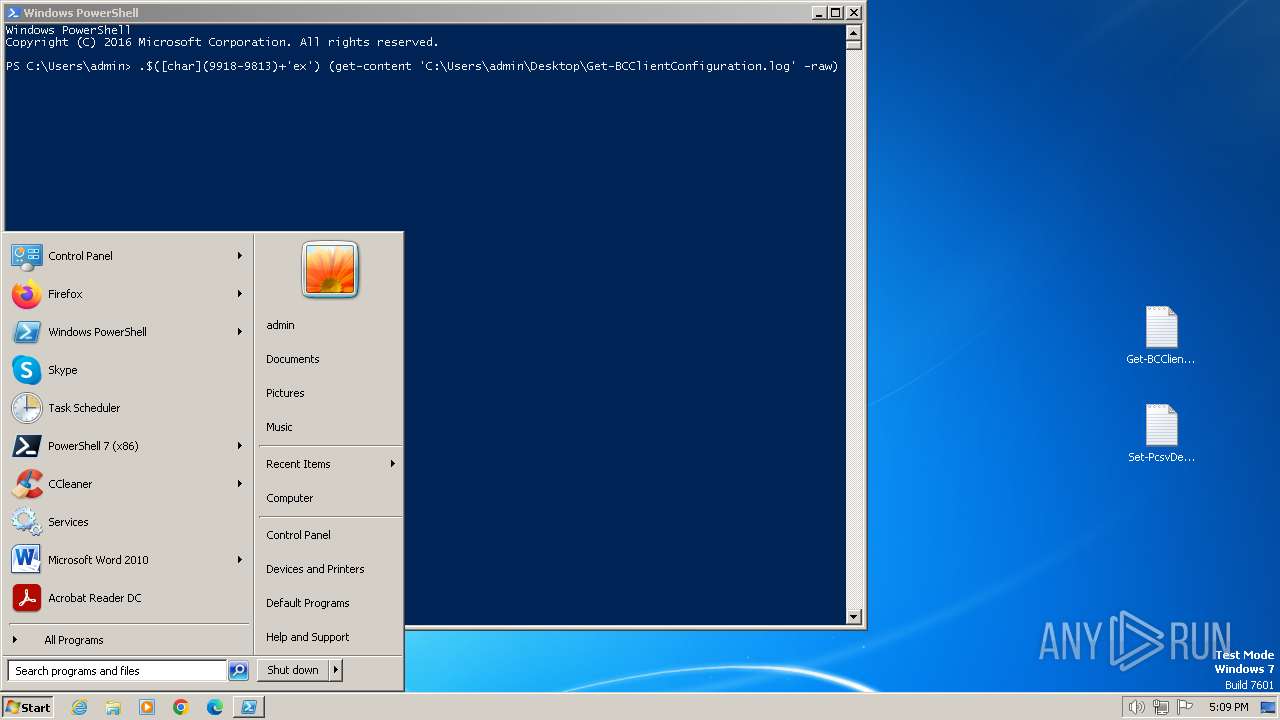Viewport: 1280px width, 720px height.
Task: Click the search magnifier button
Action: tap(238, 671)
